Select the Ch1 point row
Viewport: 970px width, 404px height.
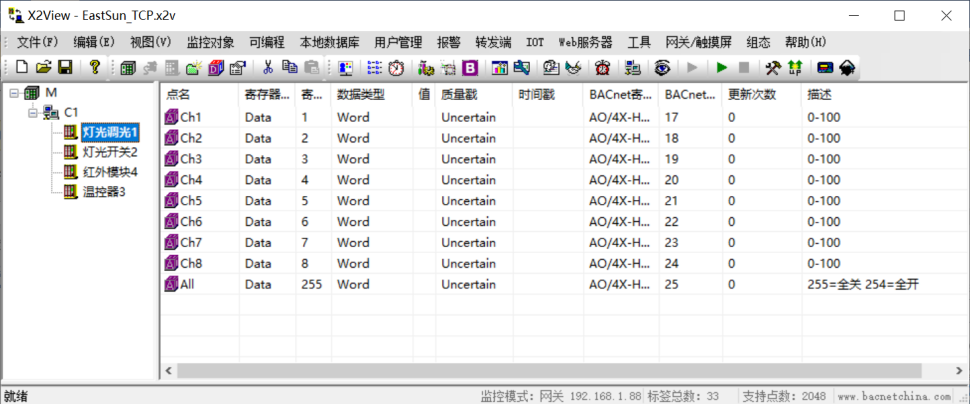pyautogui.click(x=564, y=117)
